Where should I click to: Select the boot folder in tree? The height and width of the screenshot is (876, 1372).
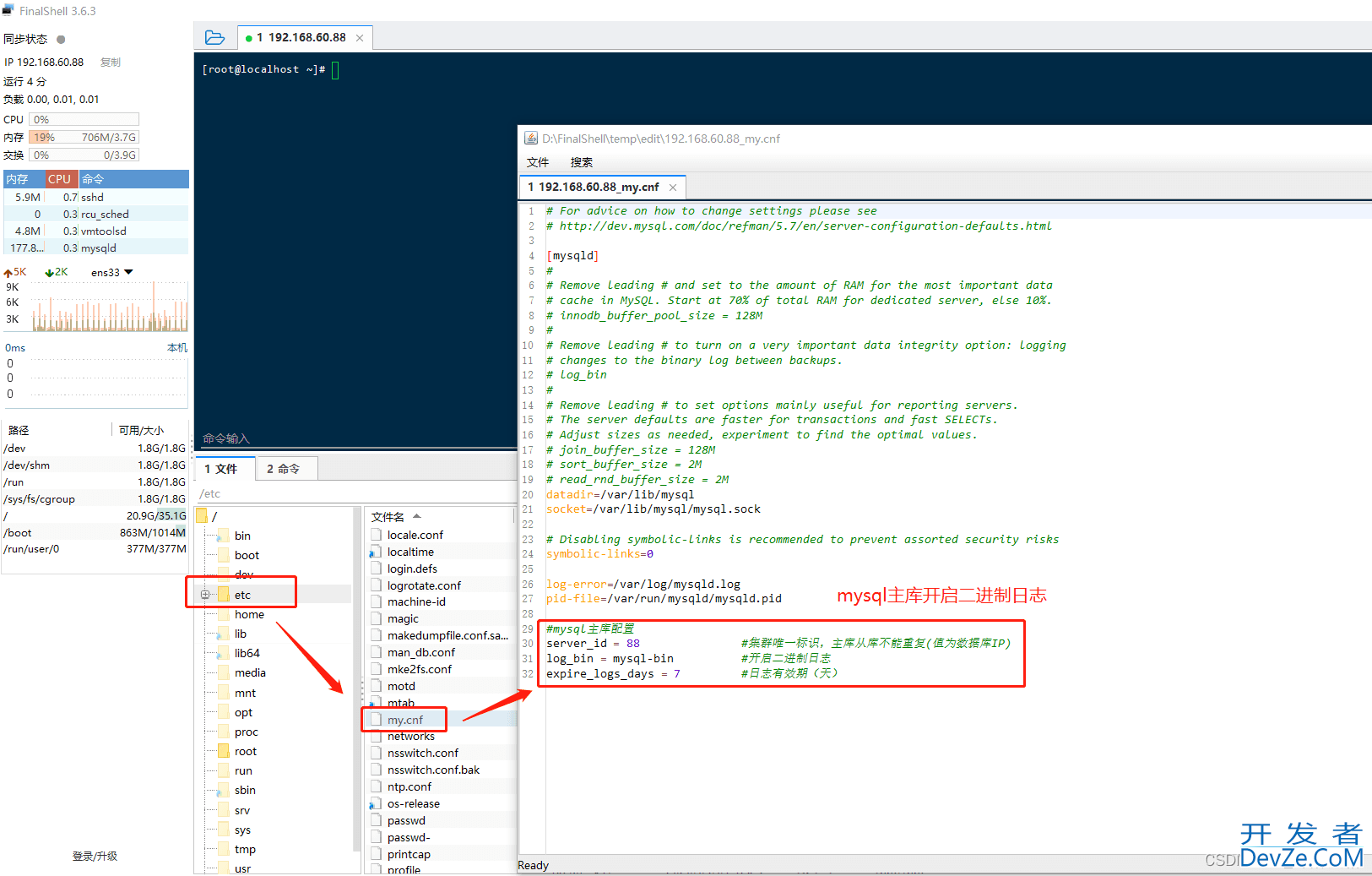pos(247,555)
